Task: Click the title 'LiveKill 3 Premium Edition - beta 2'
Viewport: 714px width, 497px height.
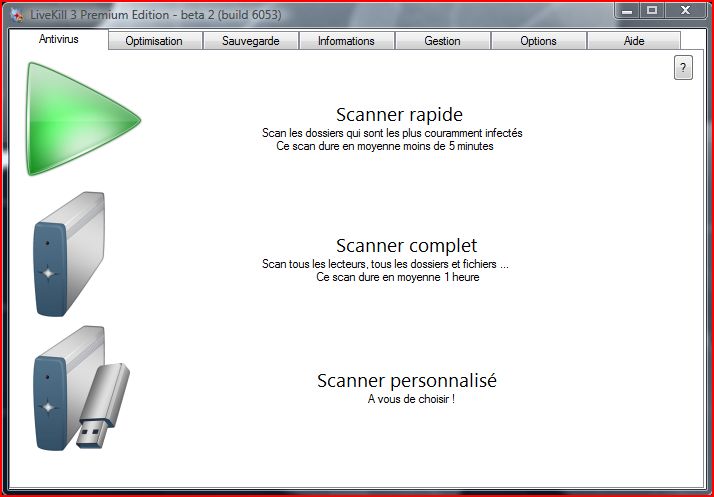Action: point(122,15)
